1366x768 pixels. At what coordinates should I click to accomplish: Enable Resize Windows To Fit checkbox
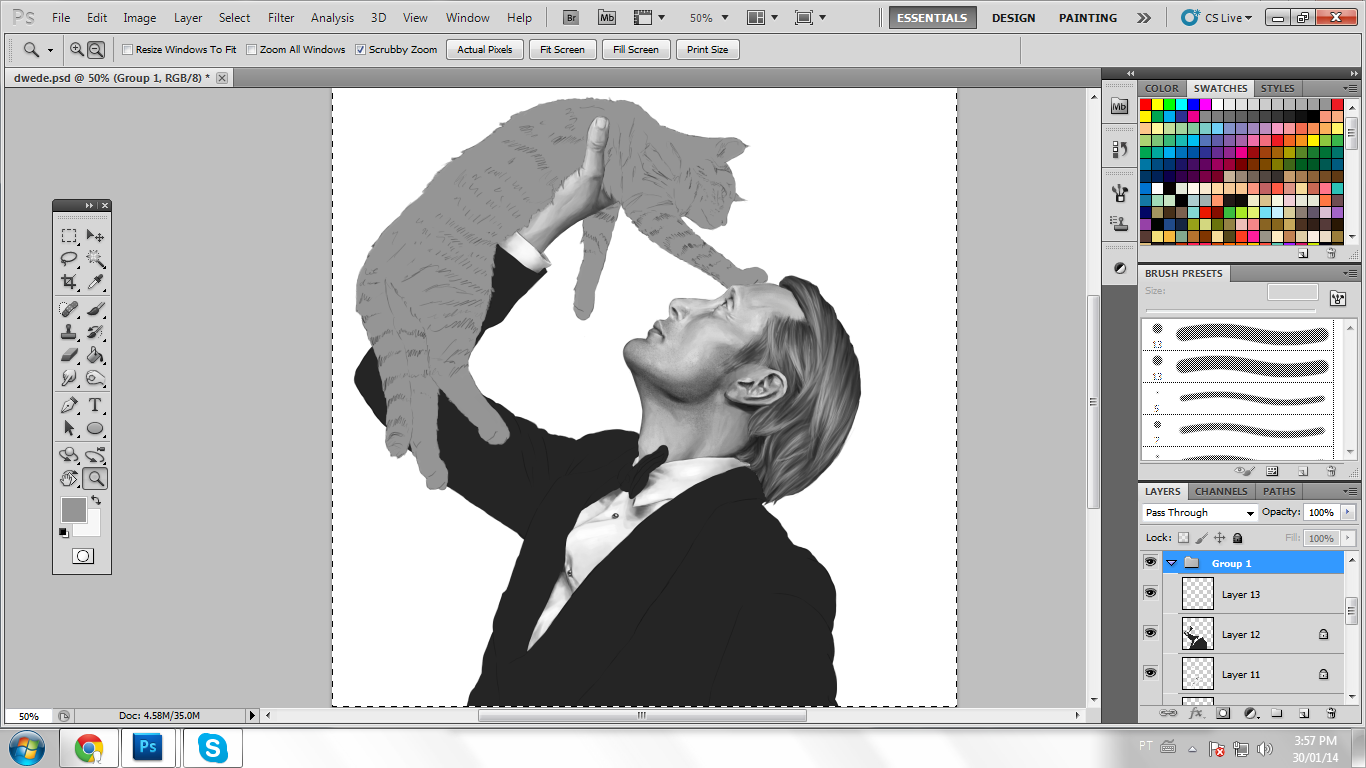[x=127, y=49]
